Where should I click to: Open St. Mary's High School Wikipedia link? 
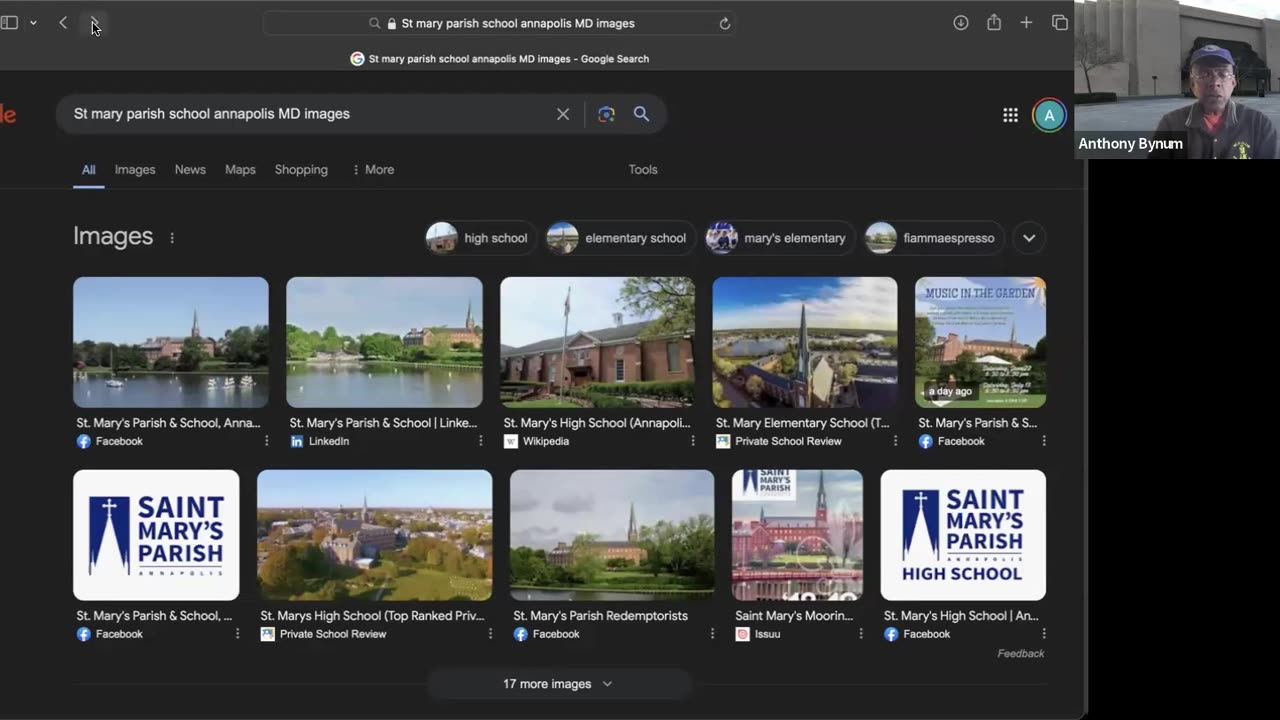coord(597,423)
